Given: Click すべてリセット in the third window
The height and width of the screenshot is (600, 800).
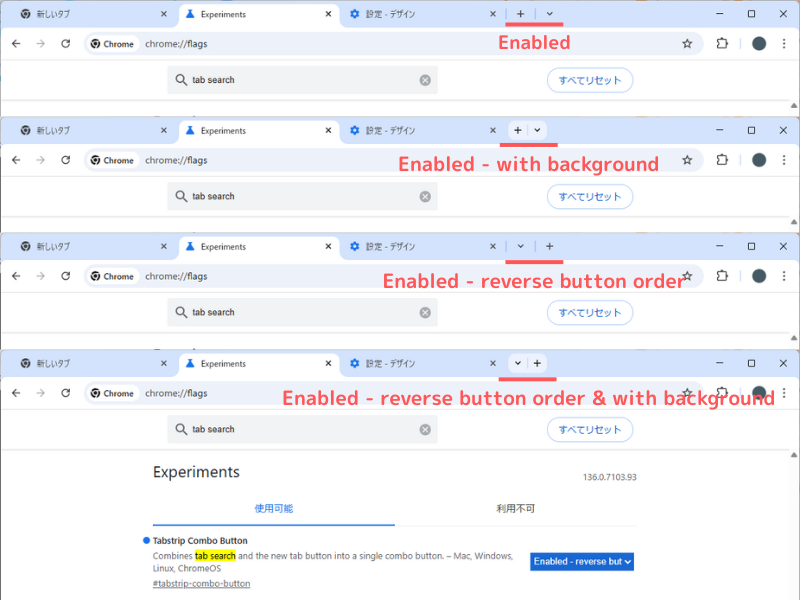Looking at the screenshot, I should click(x=590, y=312).
